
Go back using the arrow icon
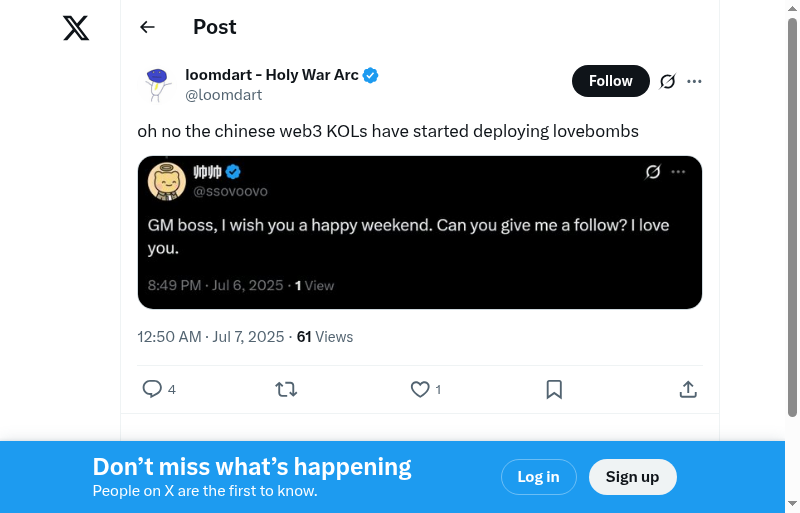(148, 27)
